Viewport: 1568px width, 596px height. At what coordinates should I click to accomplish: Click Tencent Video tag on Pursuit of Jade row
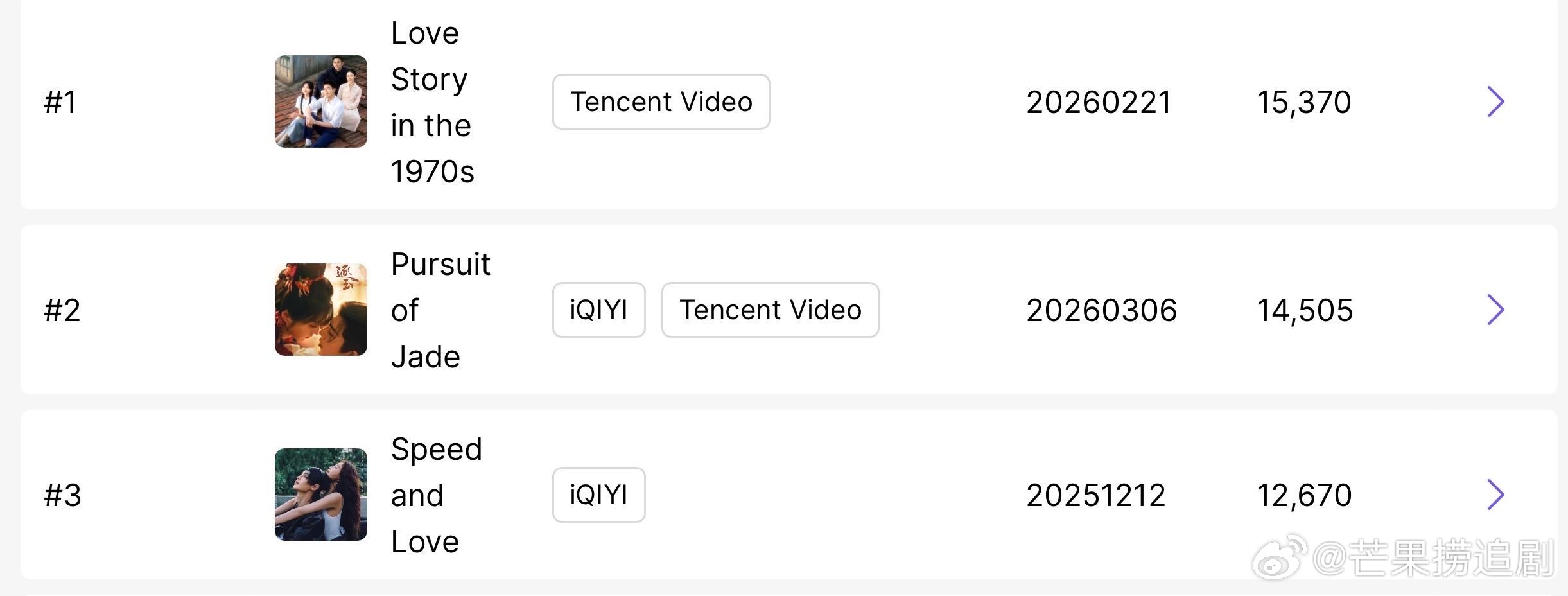tap(771, 310)
